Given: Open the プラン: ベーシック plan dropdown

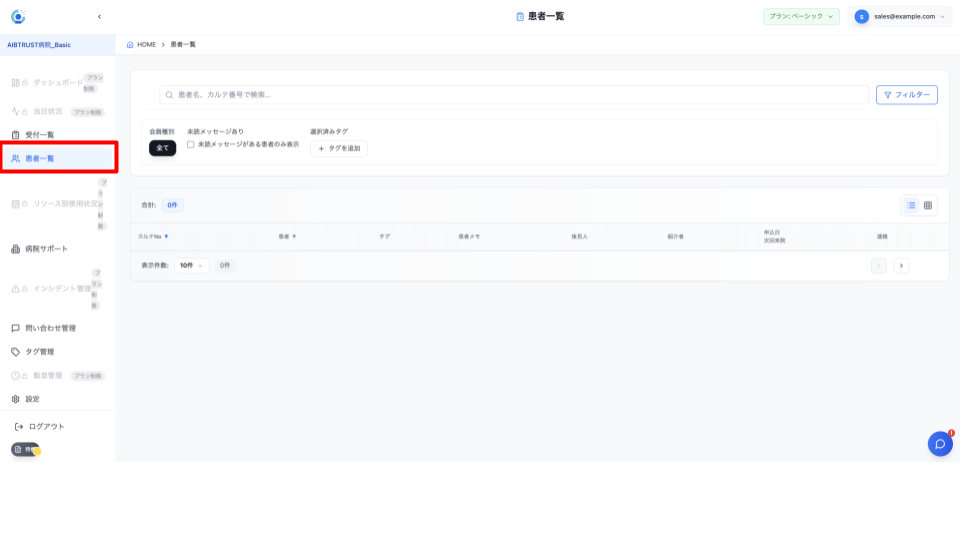Looking at the screenshot, I should point(801,17).
